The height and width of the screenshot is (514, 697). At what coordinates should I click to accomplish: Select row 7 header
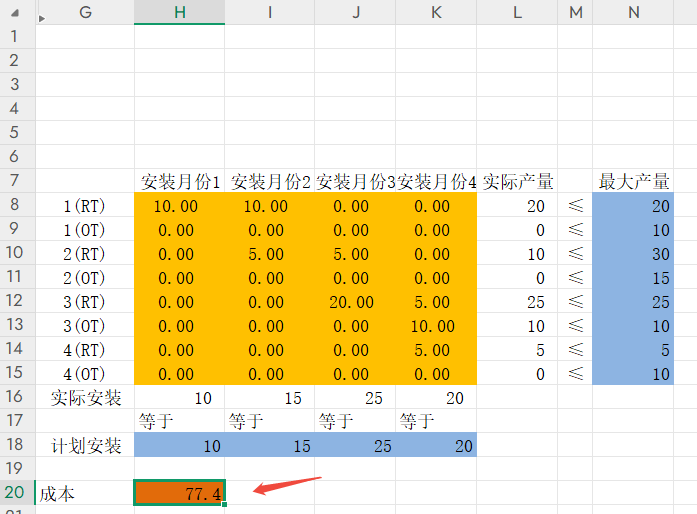pos(18,181)
